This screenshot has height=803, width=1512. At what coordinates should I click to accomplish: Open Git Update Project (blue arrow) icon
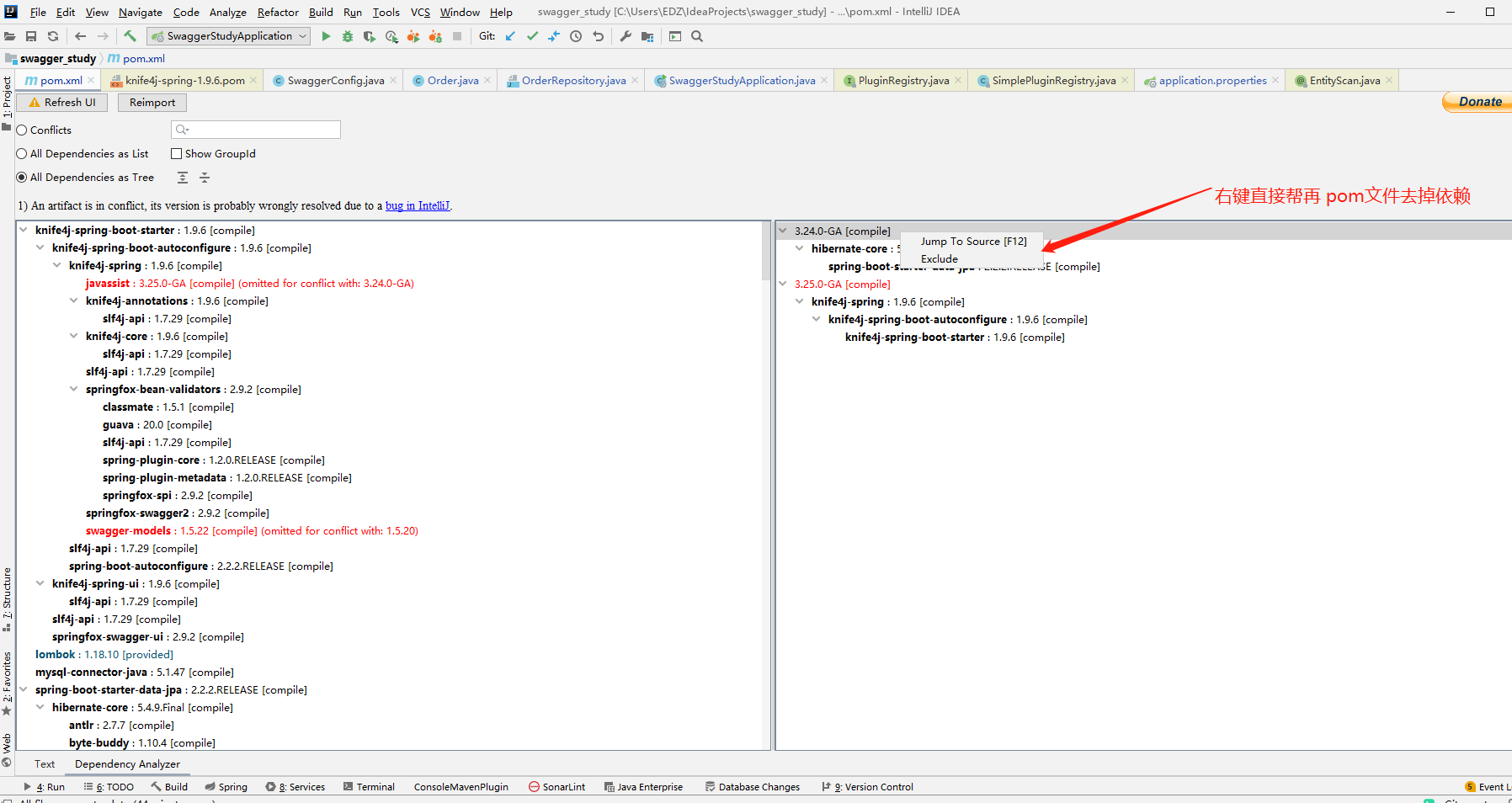pos(510,36)
